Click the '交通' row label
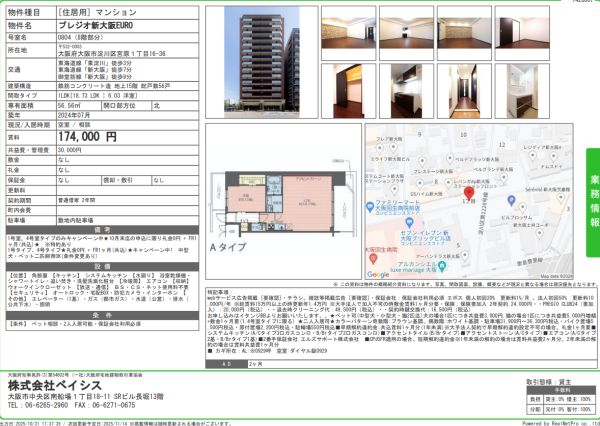The height and width of the screenshot is (426, 600). click(x=14, y=70)
